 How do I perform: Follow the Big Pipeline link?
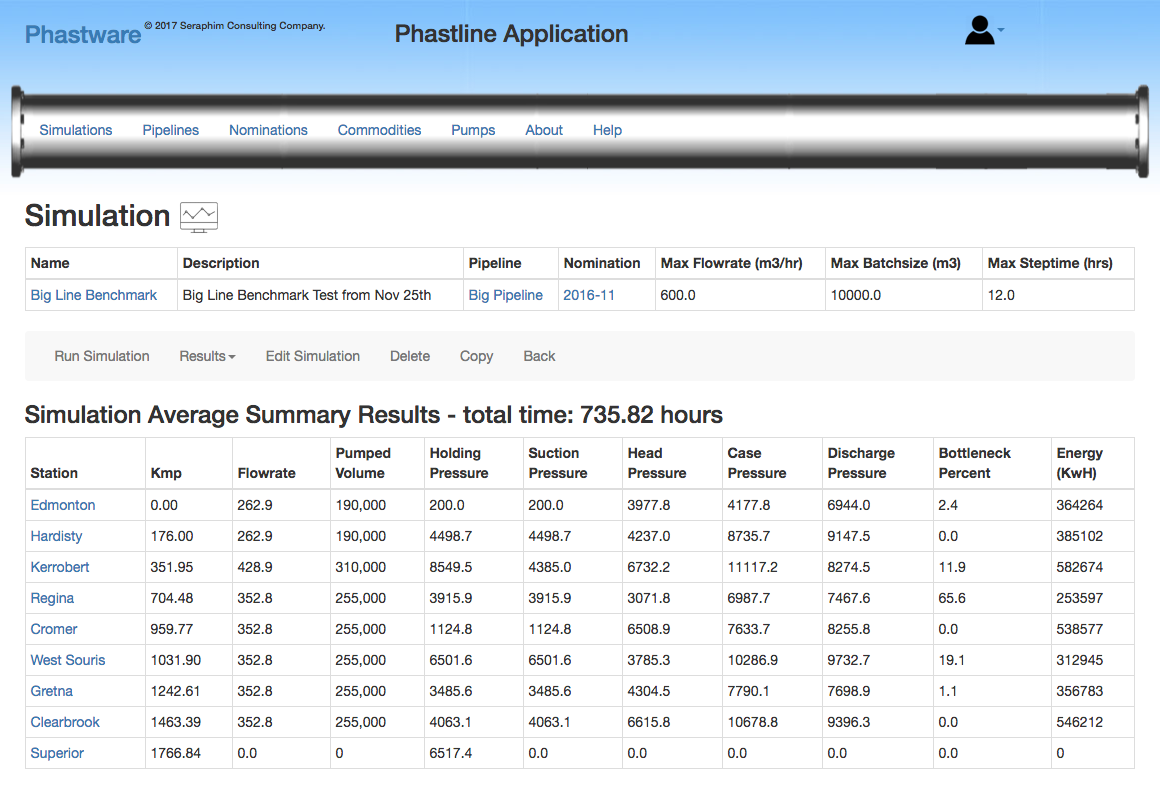pos(506,295)
